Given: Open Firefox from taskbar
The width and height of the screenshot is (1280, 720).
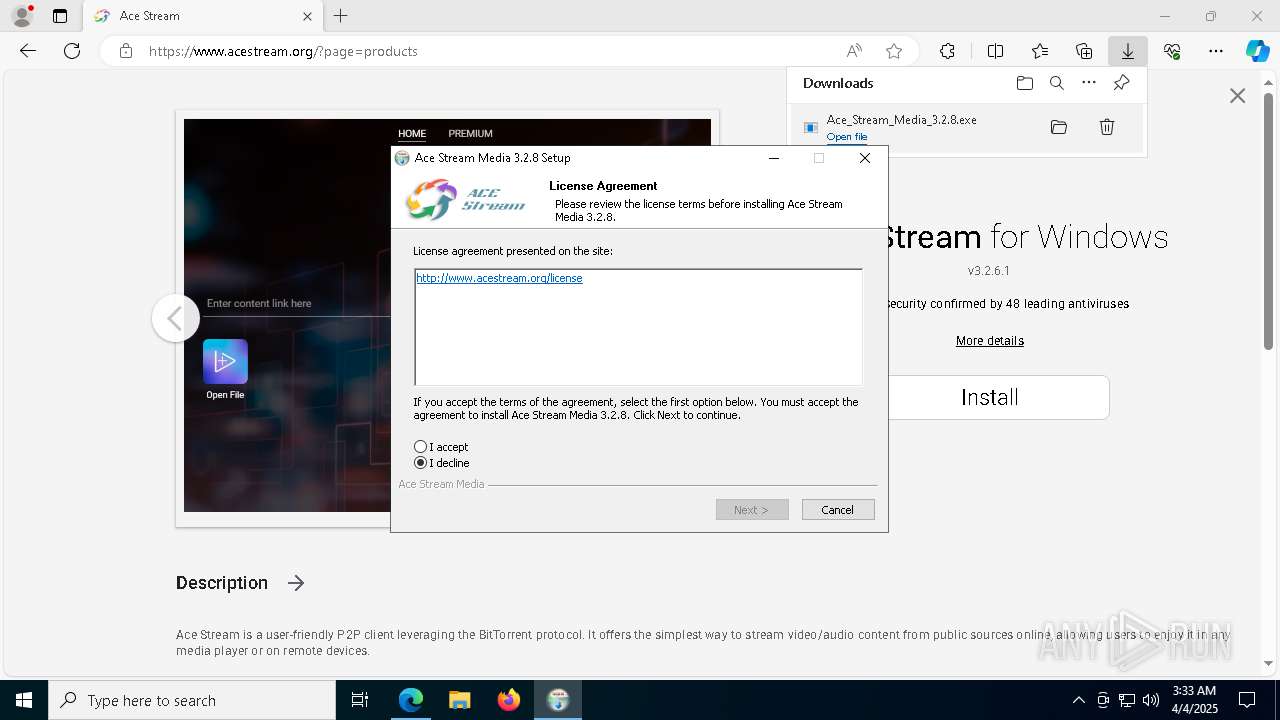Looking at the screenshot, I should click(509, 700).
